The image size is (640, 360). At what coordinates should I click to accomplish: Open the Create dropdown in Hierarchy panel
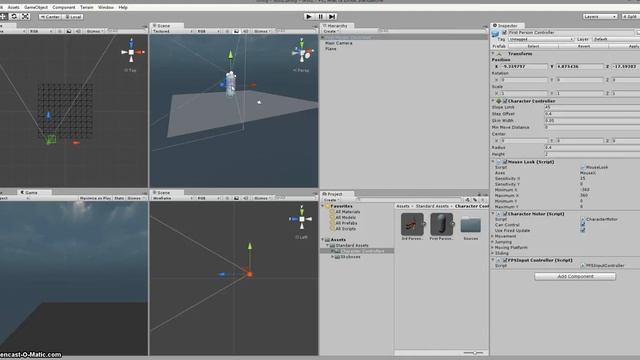(331, 31)
